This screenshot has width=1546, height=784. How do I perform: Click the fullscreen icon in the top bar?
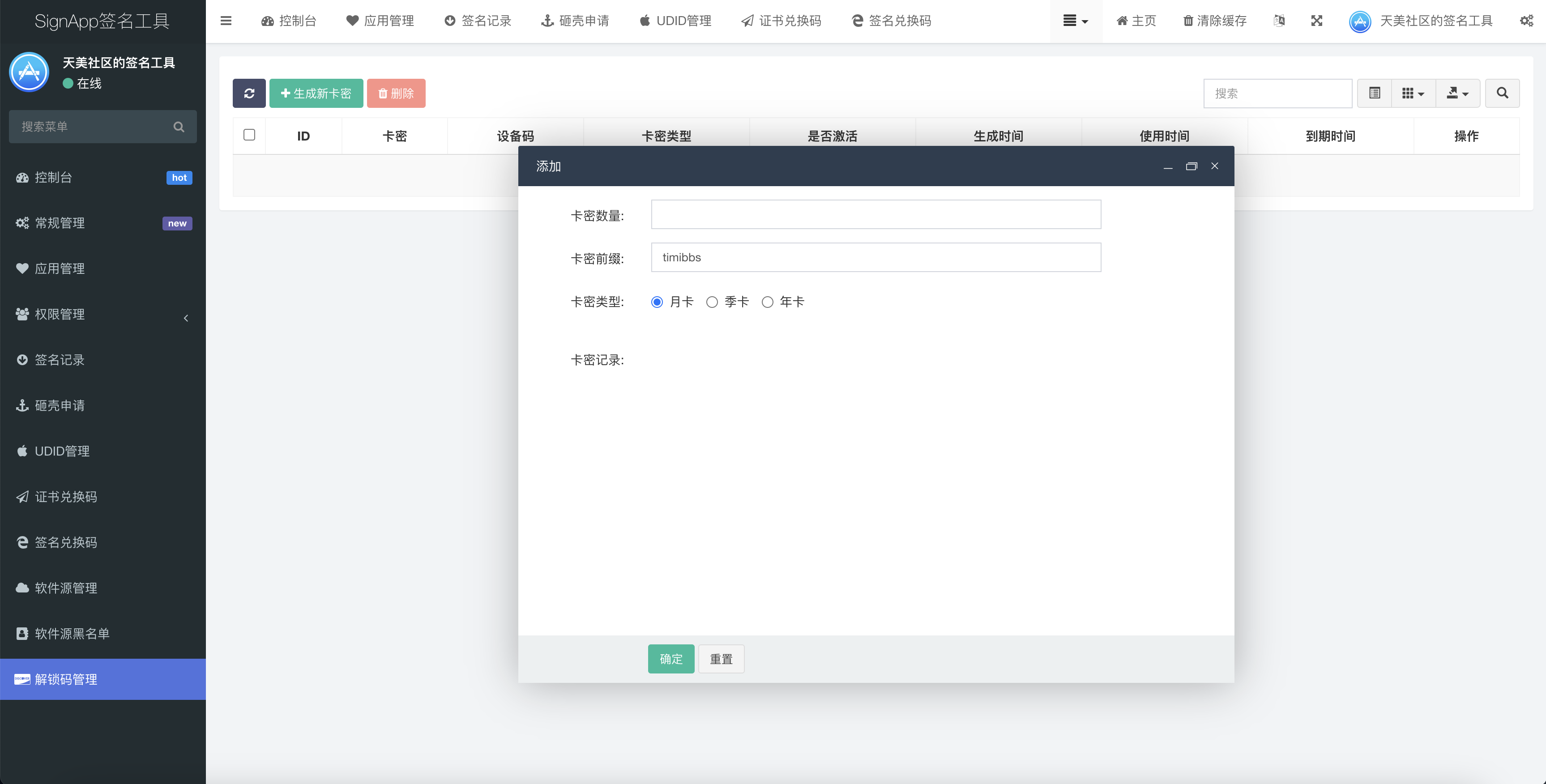pos(1316,21)
